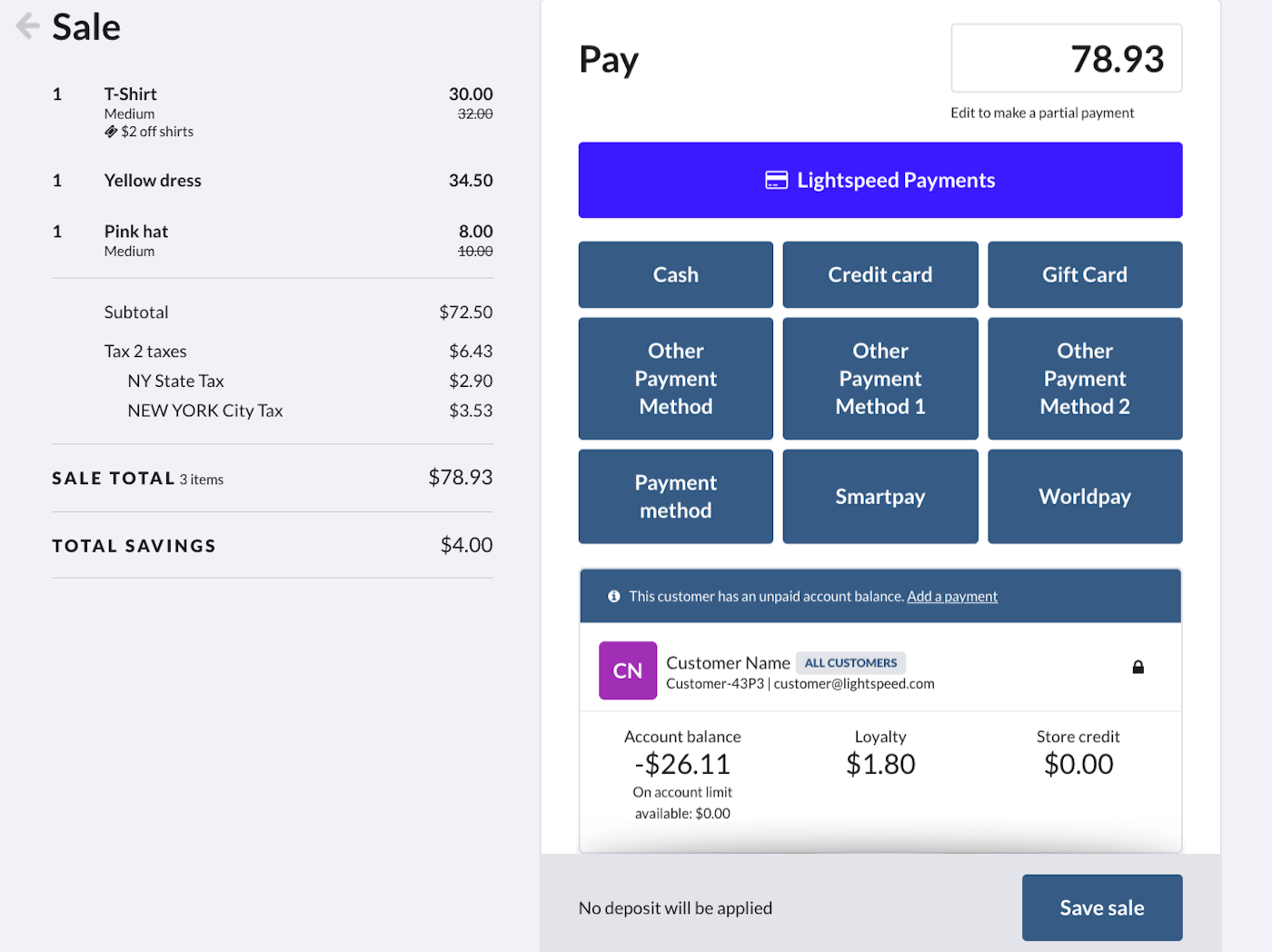The height and width of the screenshot is (952, 1272).
Task: Click the first Other Payment Method button
Action: point(675,378)
